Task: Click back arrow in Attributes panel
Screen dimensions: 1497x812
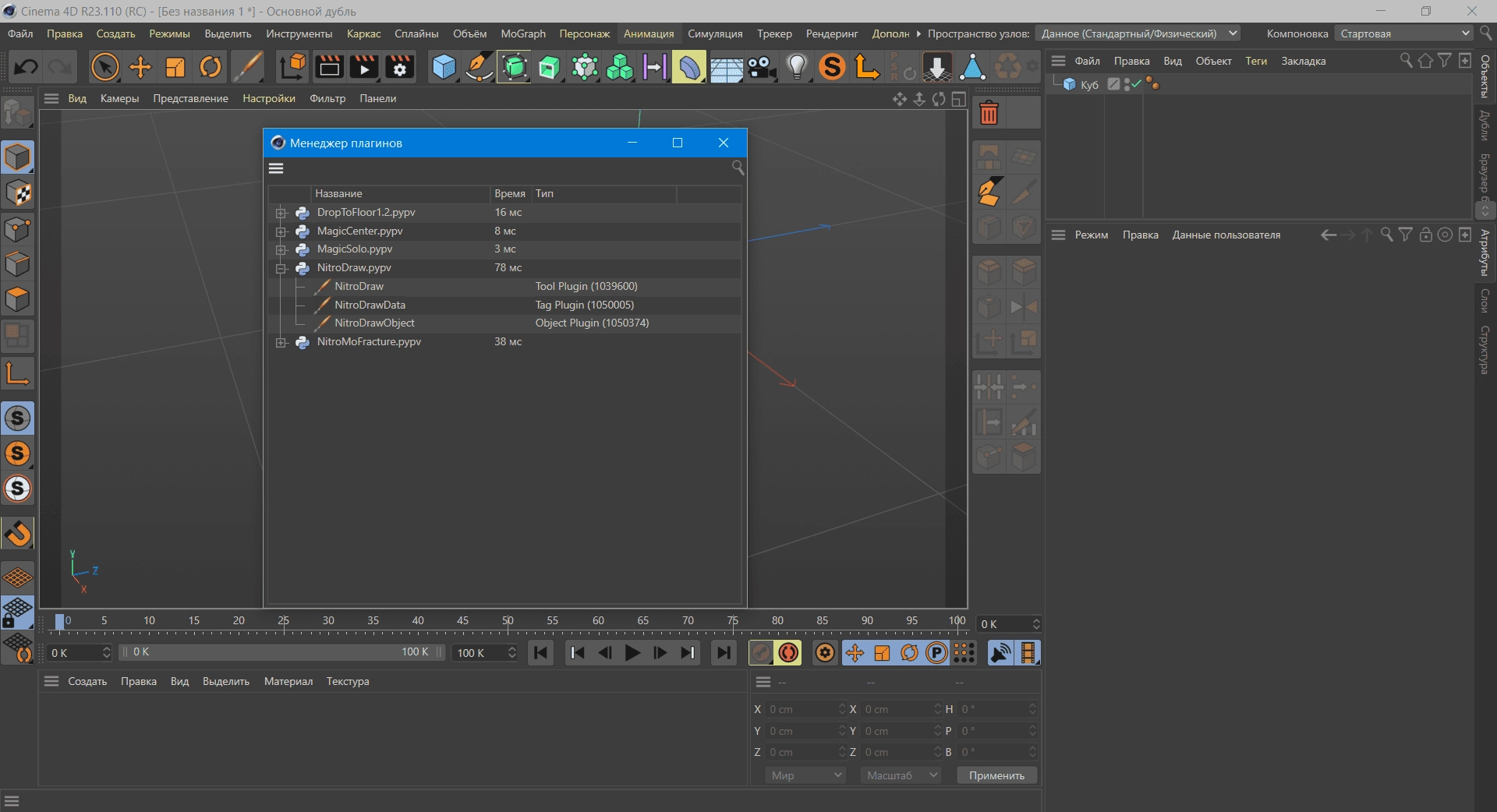Action: [x=1329, y=235]
